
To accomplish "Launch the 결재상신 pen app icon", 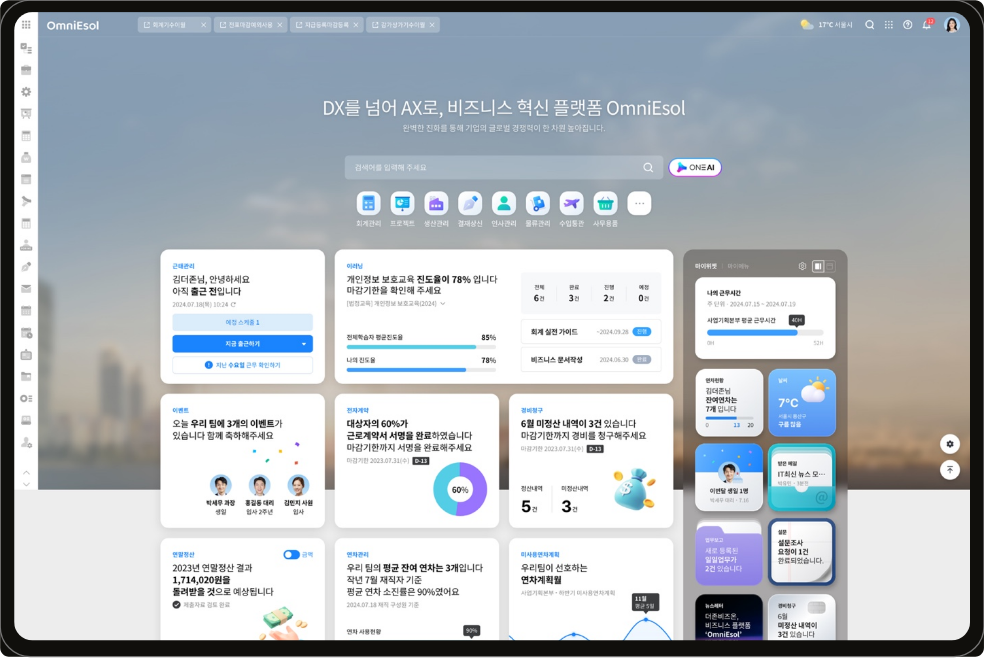I will [x=470, y=204].
